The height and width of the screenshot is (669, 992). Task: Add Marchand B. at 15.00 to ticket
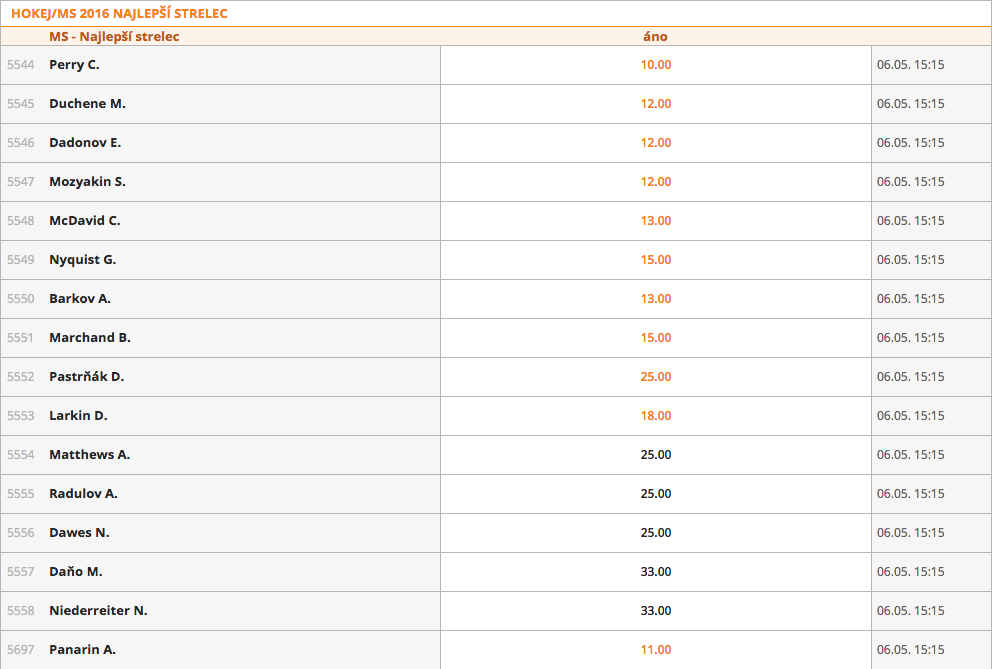pos(656,338)
